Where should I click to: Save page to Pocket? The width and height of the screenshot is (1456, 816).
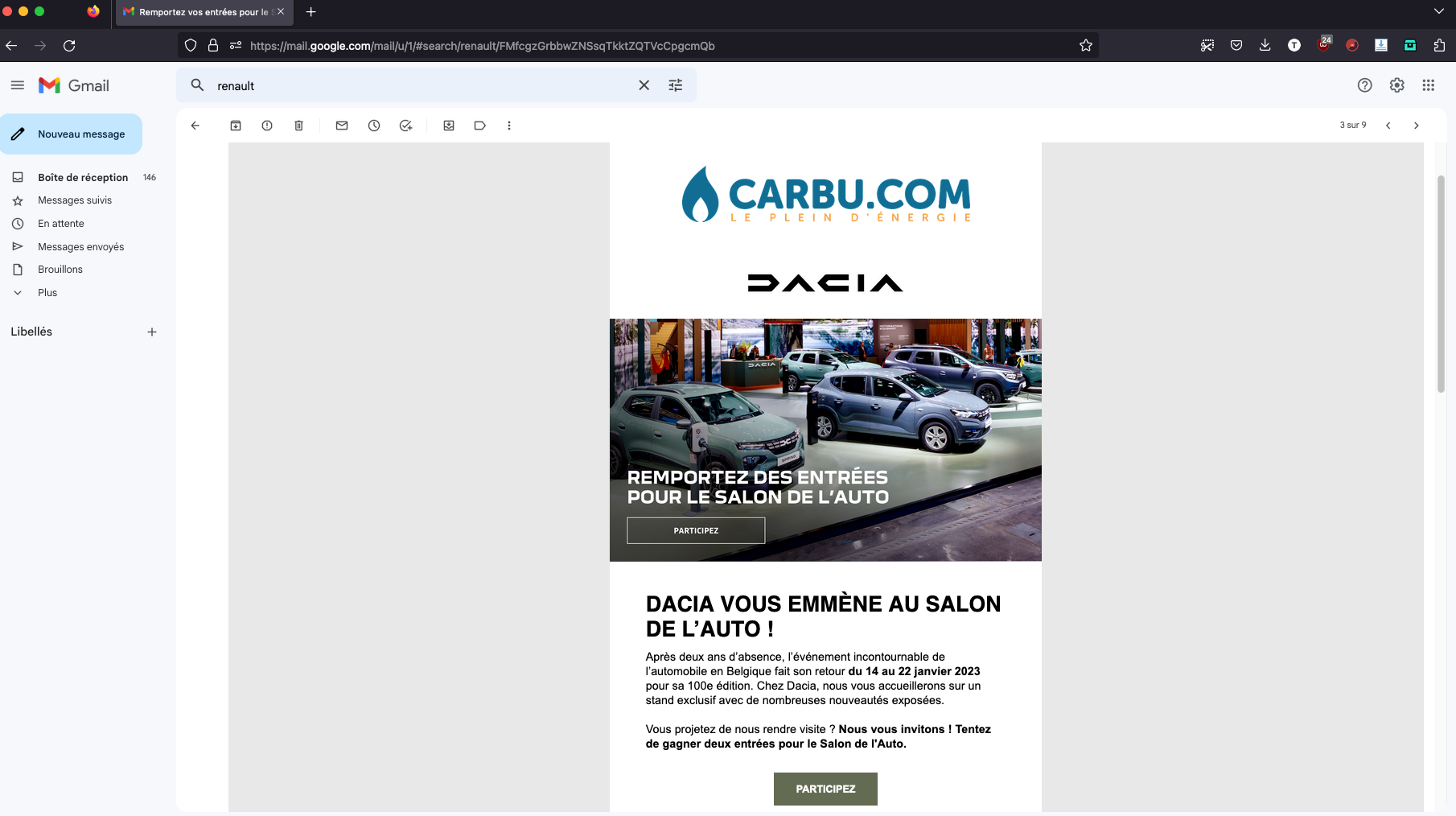point(1236,45)
